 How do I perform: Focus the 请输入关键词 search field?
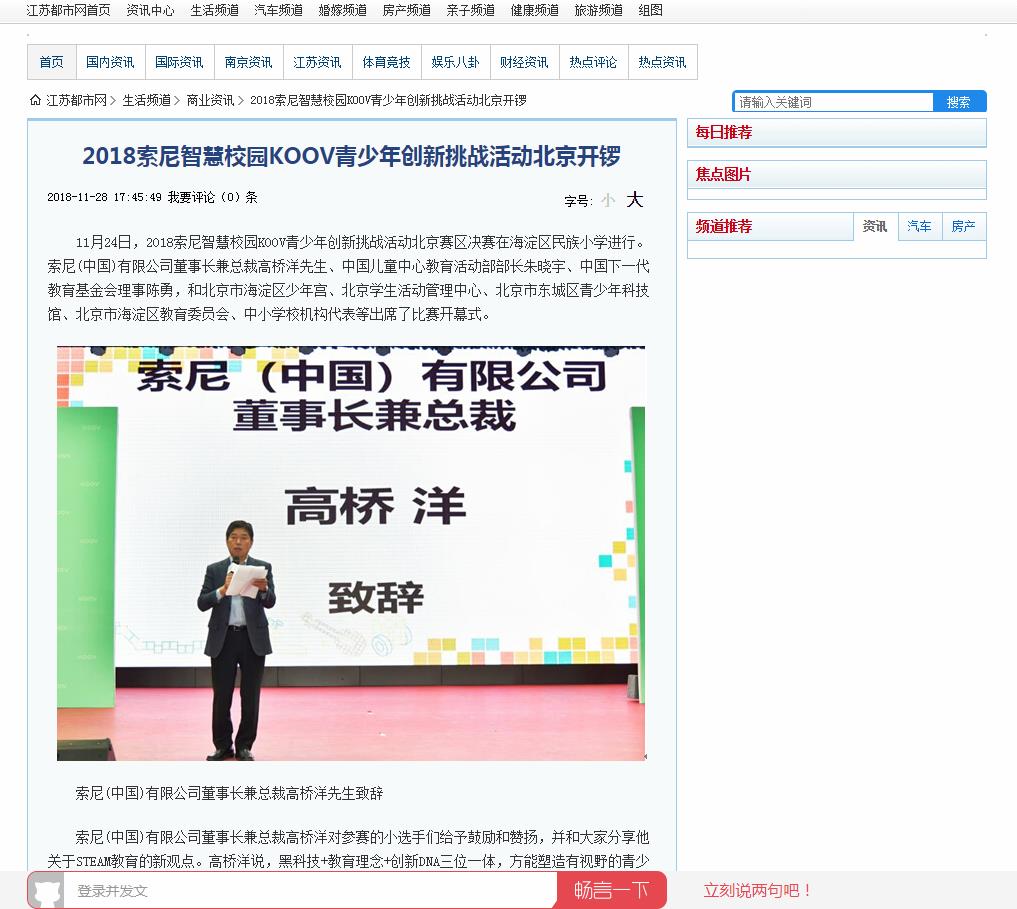(834, 102)
